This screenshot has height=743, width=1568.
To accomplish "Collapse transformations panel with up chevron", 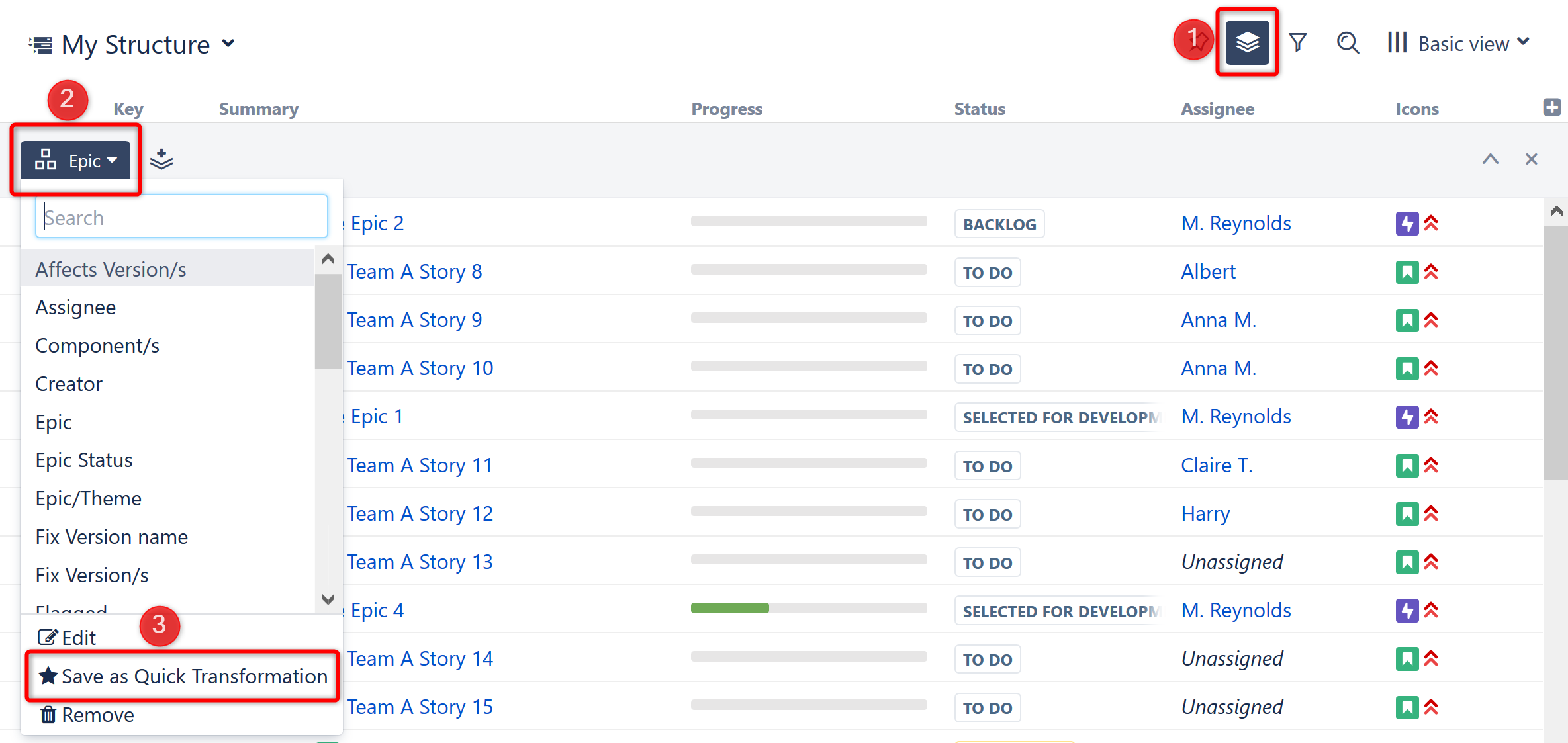I will click(1490, 159).
